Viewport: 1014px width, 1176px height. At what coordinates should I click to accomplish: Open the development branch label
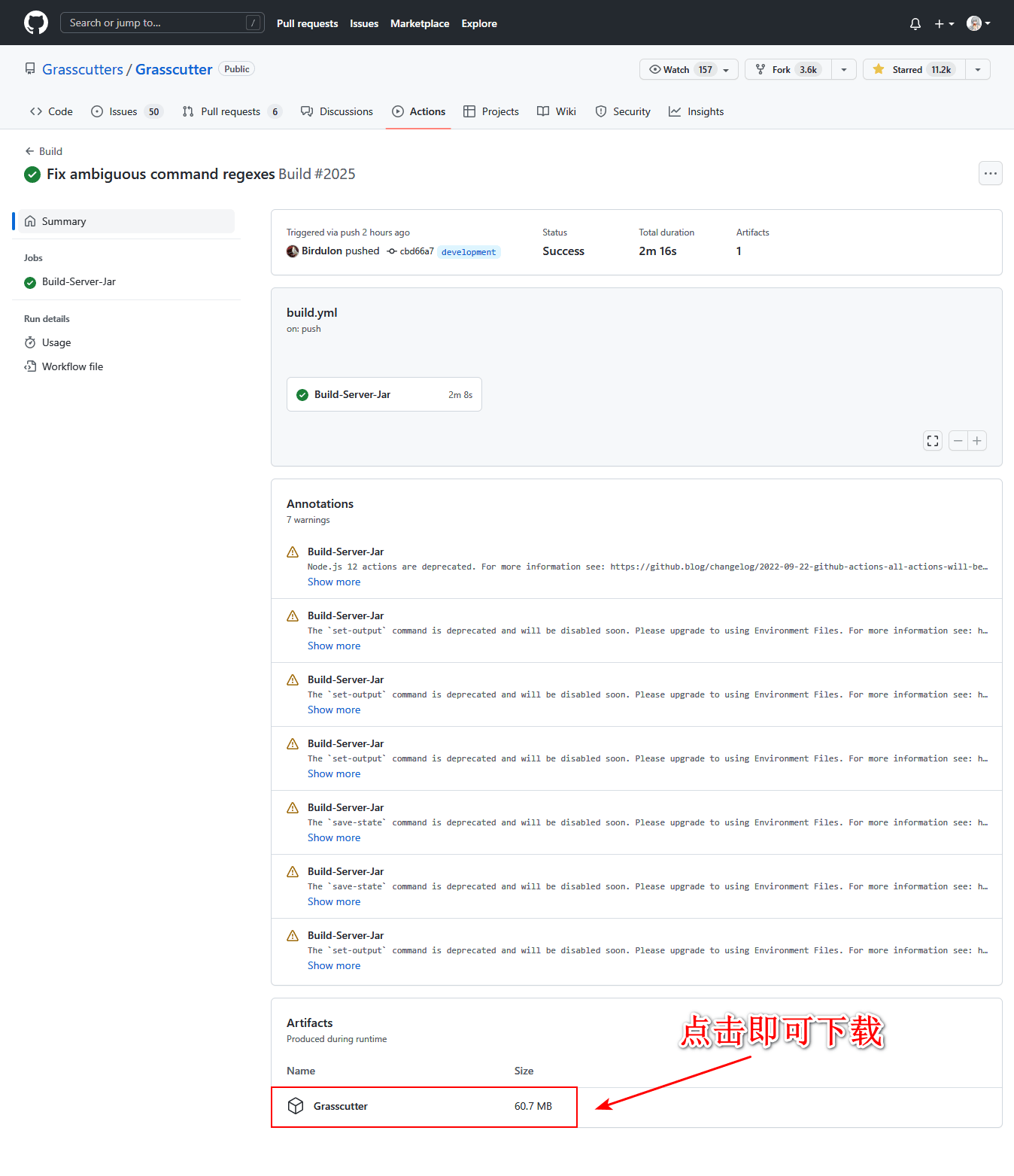pyautogui.click(x=469, y=252)
